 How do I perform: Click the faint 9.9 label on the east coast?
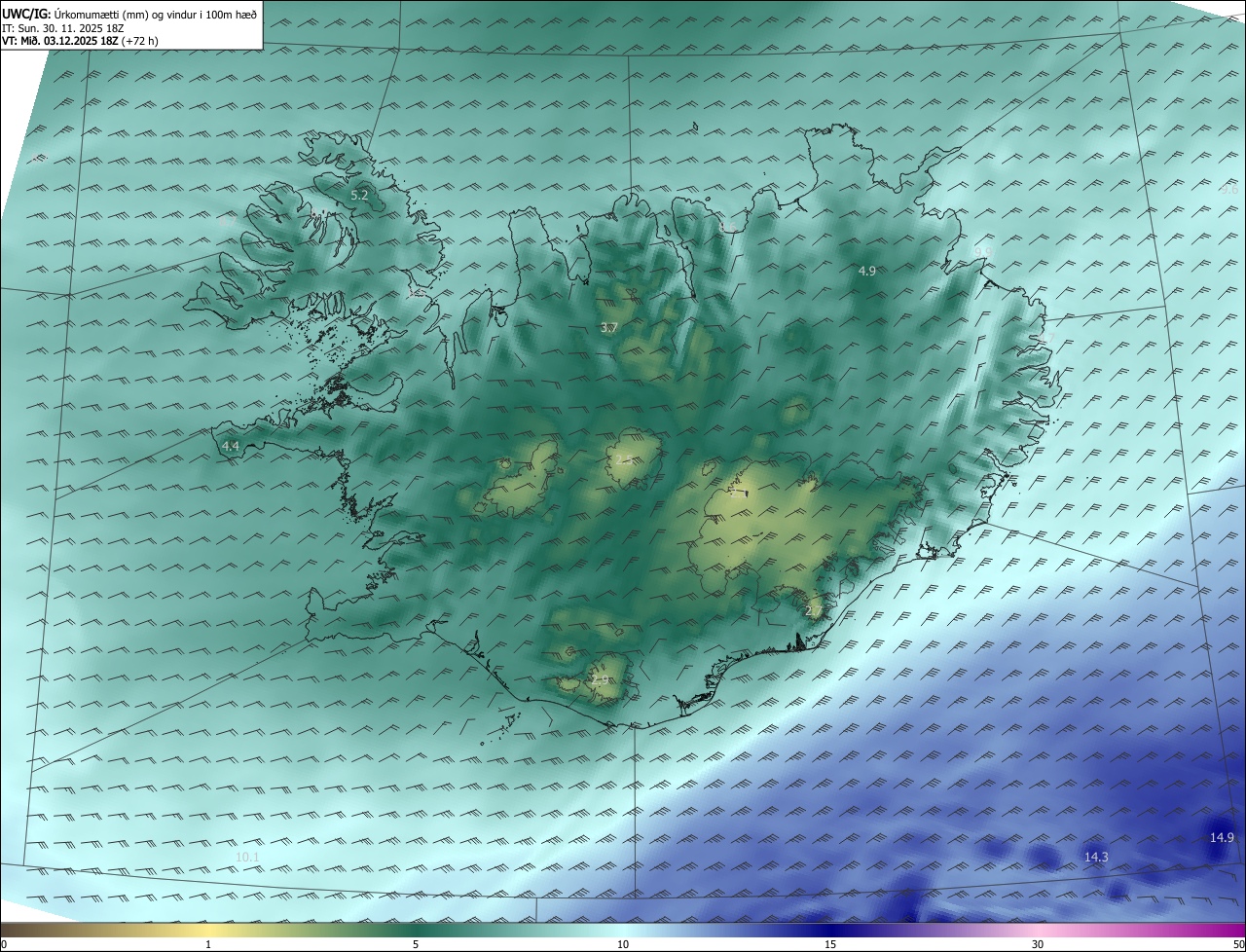click(x=983, y=252)
